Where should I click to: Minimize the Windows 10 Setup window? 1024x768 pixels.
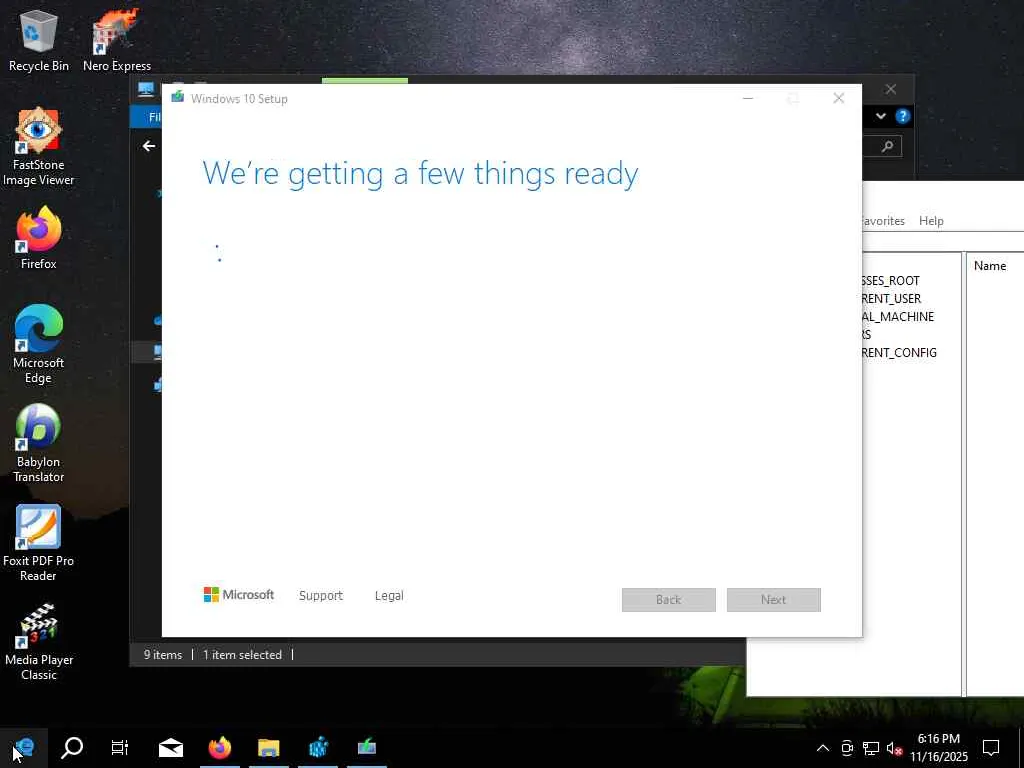tap(748, 99)
